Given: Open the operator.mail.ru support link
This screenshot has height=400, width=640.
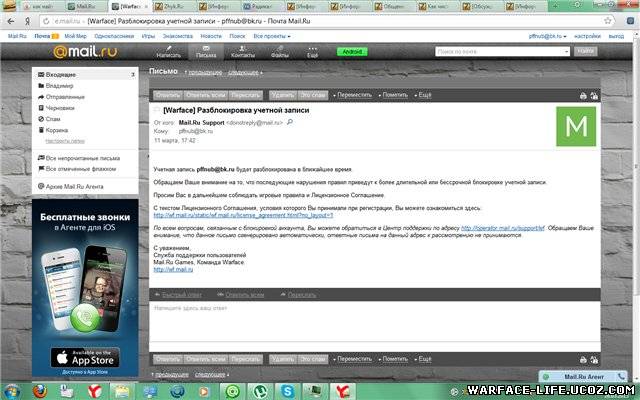Looking at the screenshot, I should (x=503, y=228).
